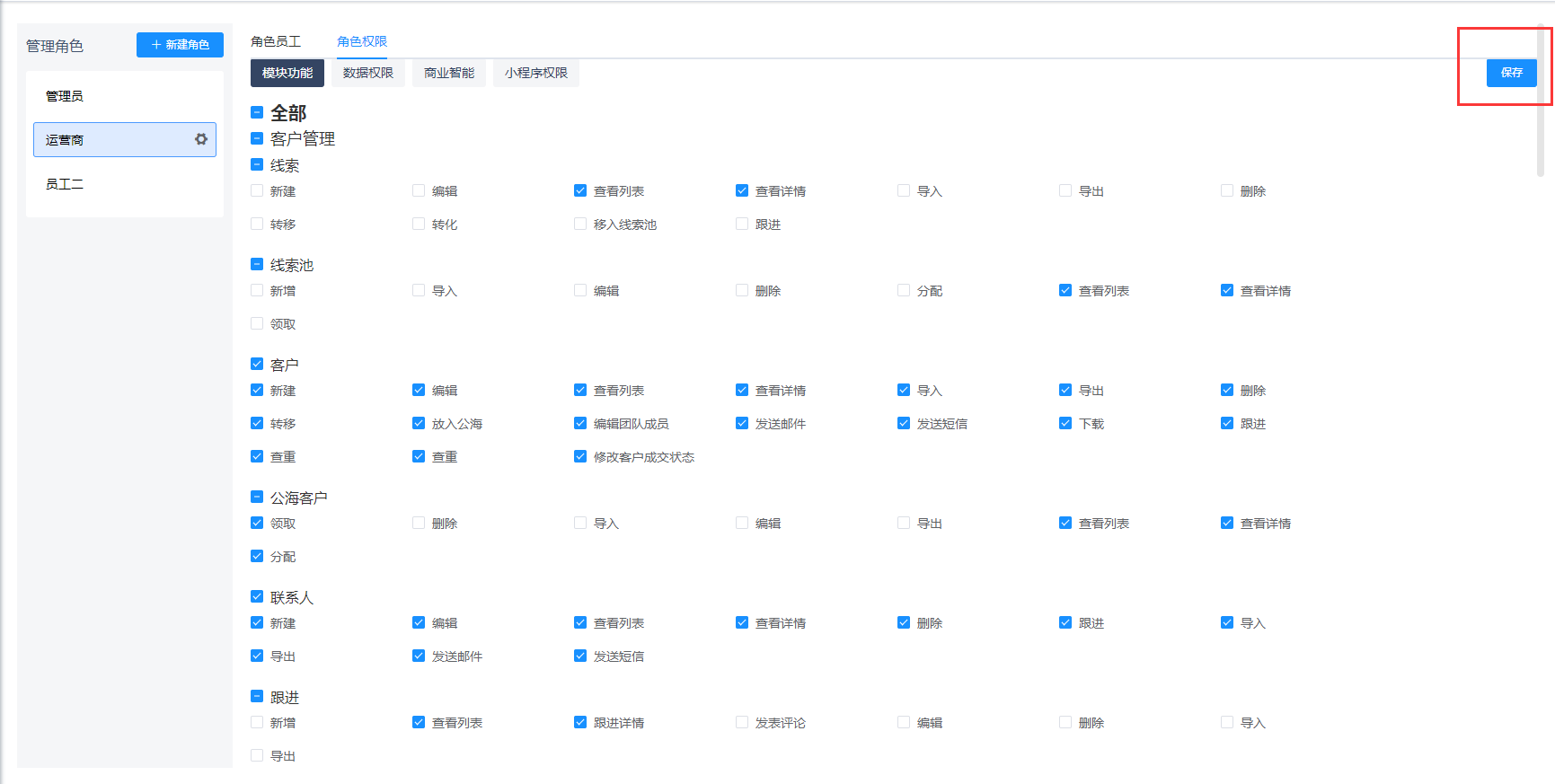Enable 删除 permission under 线索池
Screen dimensions: 1555x784
[x=742, y=291]
